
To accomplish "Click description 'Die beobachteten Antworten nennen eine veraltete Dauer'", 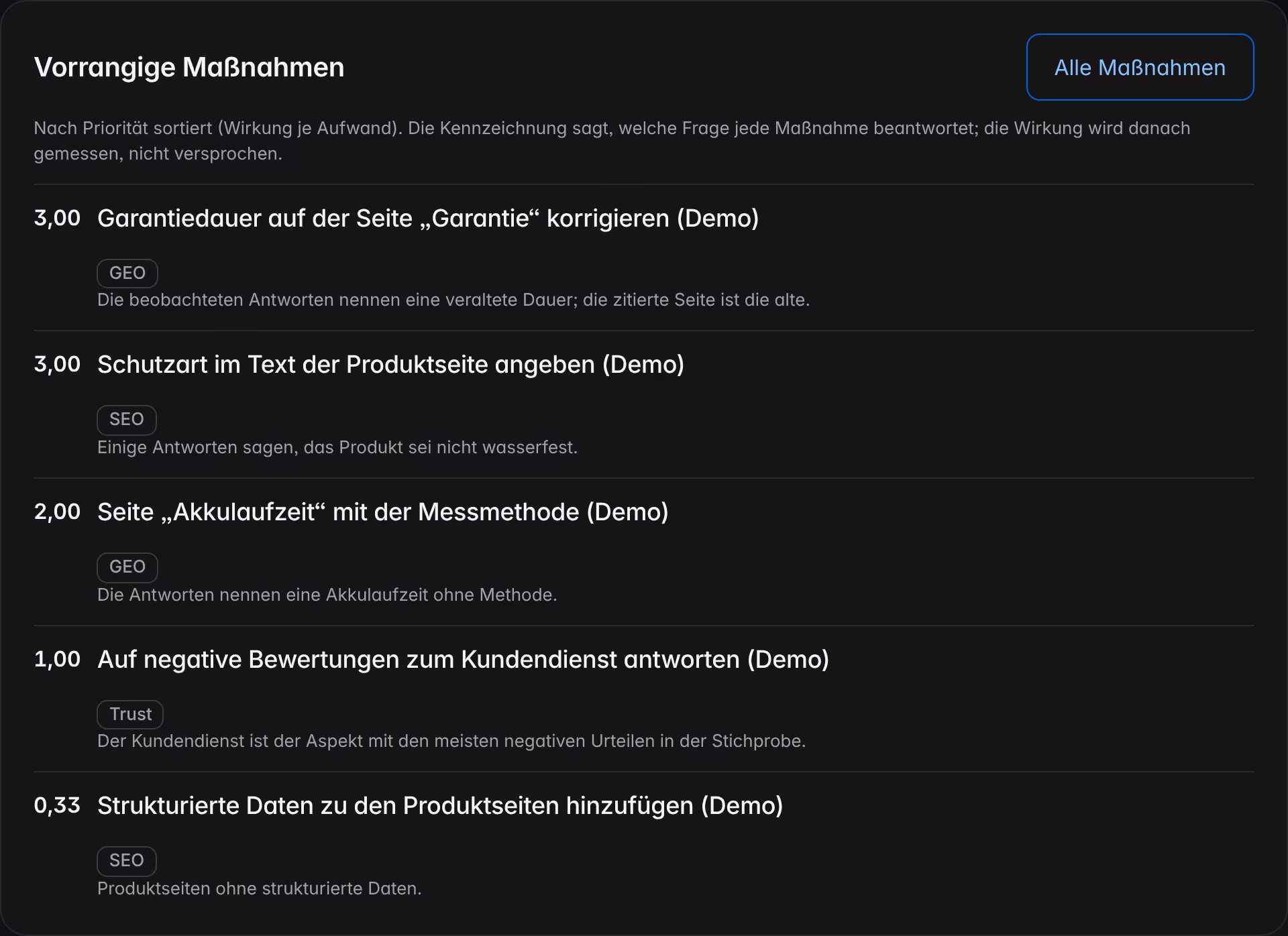I will click(x=453, y=300).
